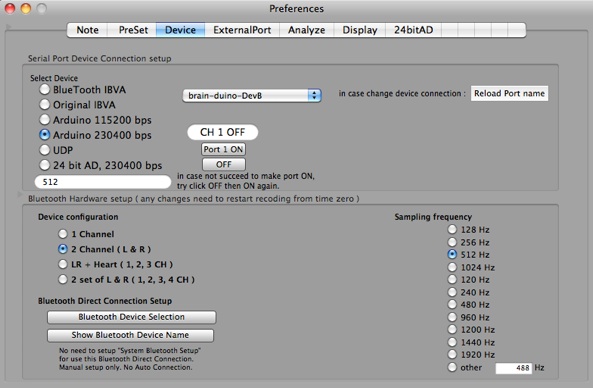593x388 pixels.
Task: Click the Reload Port name button
Action: point(509,93)
